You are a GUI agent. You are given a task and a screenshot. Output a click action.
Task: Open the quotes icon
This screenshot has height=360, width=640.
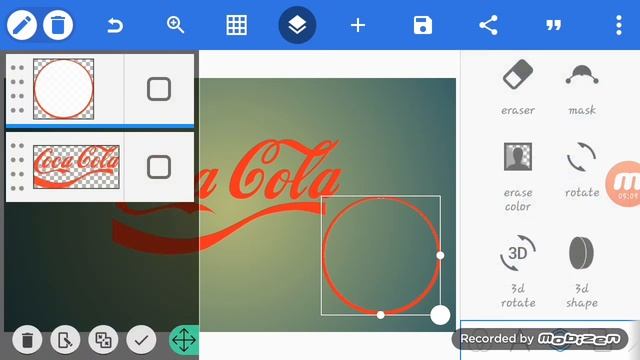tap(553, 26)
